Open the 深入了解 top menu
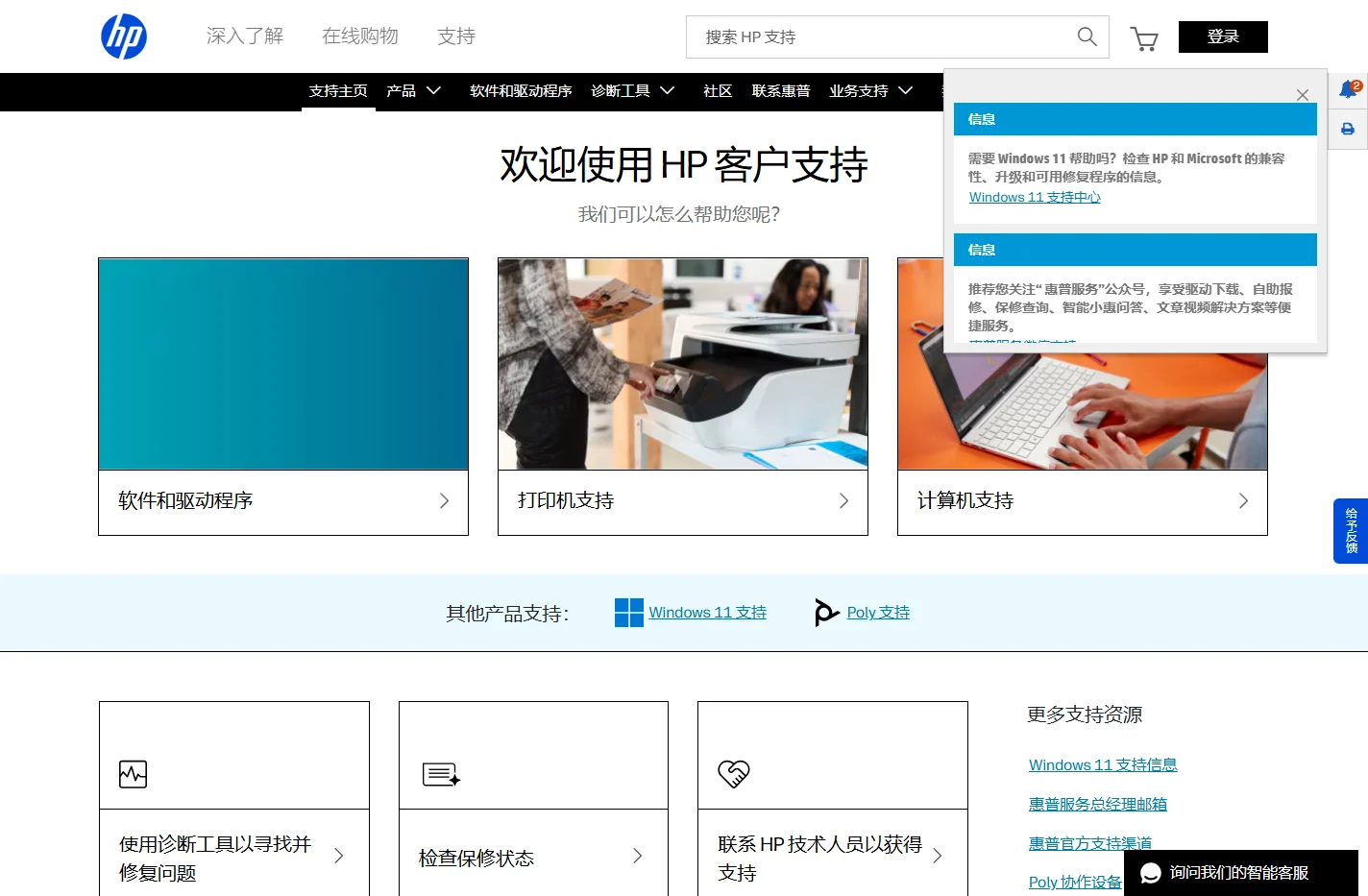Screen dimensions: 1368x896 (x=245, y=36)
